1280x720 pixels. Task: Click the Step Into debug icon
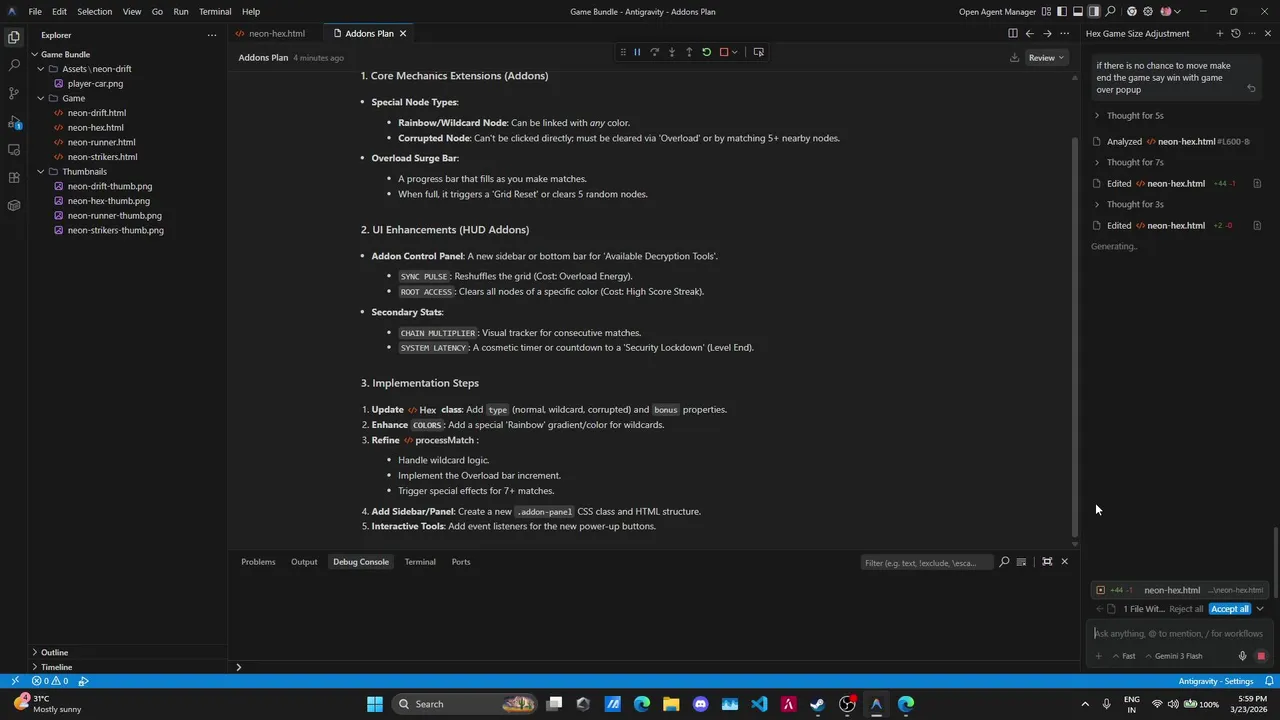pos(672,52)
